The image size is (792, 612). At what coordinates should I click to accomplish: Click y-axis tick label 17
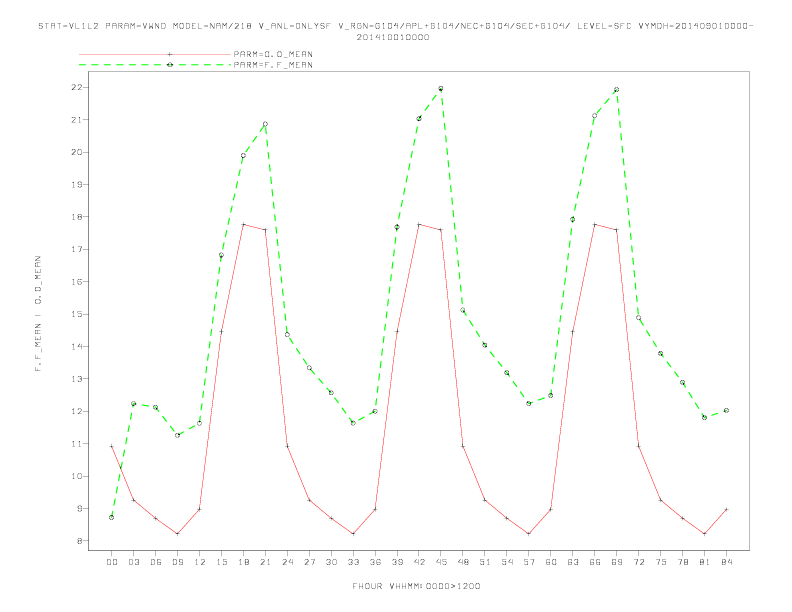point(77,249)
